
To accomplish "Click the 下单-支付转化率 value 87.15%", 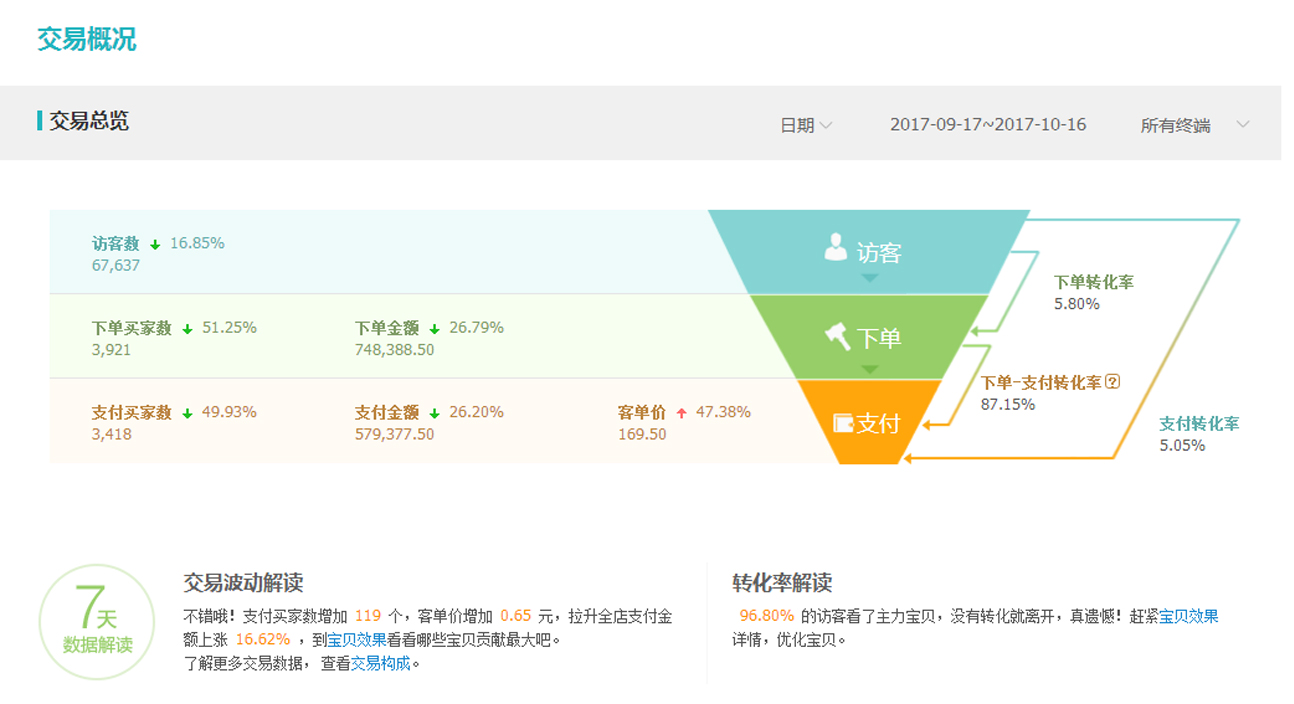I will click(x=1008, y=404).
